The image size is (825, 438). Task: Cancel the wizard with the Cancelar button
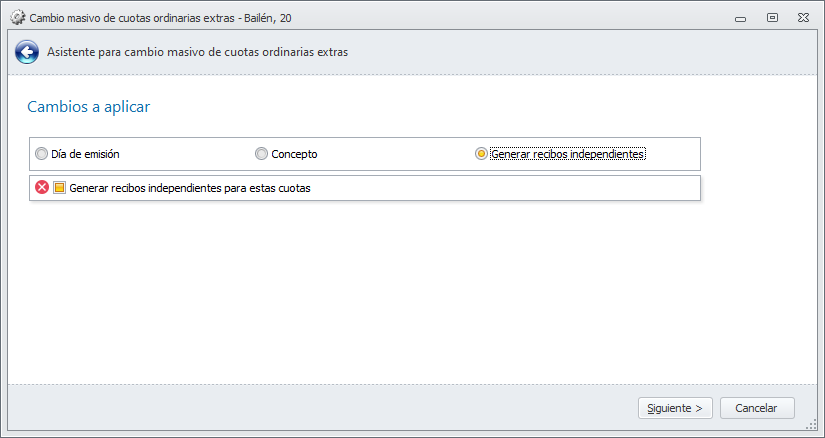click(x=756, y=408)
